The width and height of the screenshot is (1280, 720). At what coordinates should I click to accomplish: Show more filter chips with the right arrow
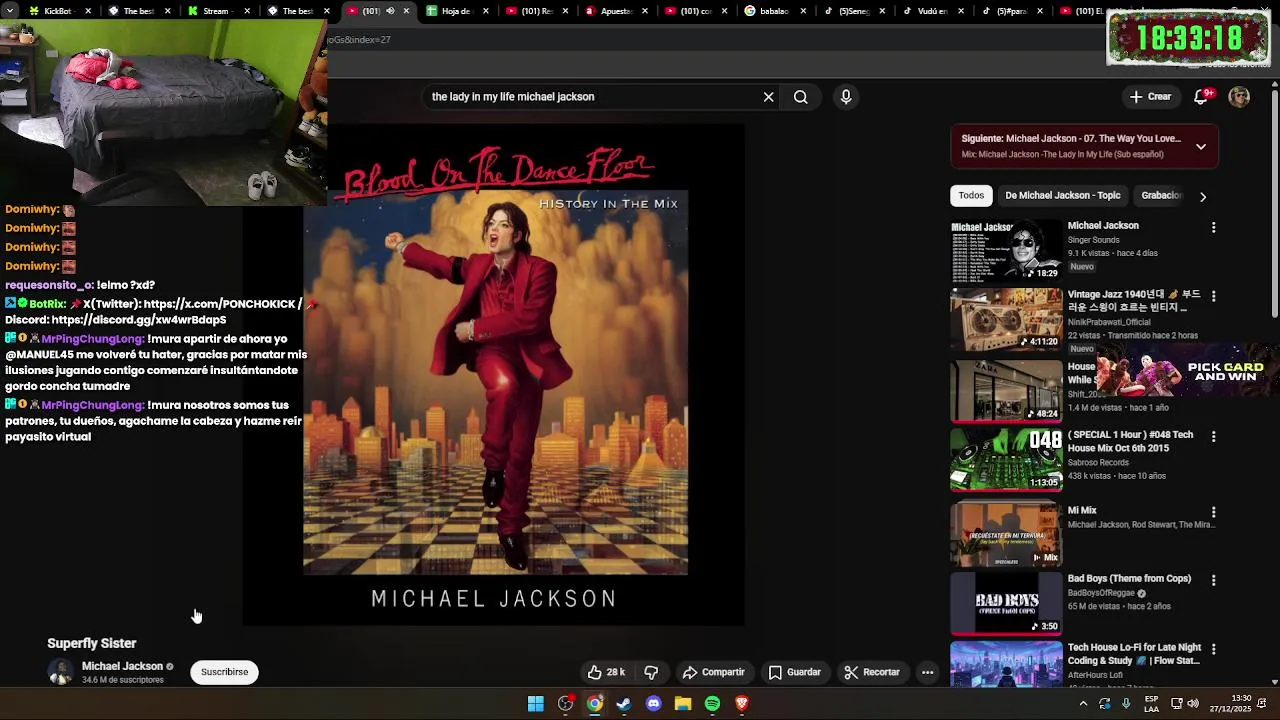click(x=1203, y=196)
